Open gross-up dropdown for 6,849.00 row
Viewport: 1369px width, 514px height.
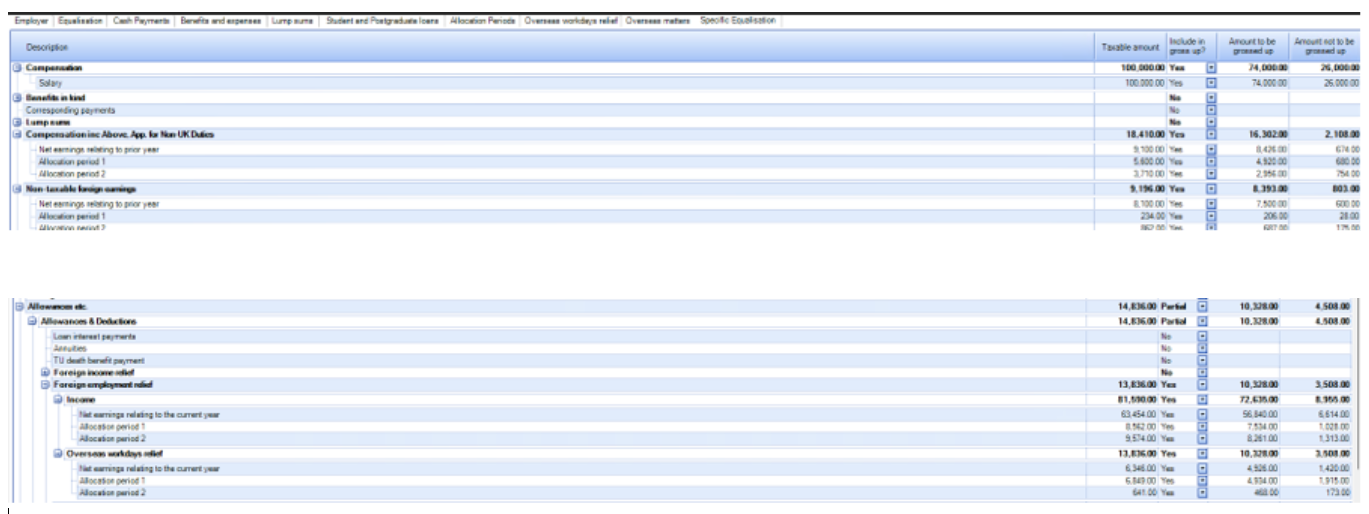pyautogui.click(x=1203, y=480)
